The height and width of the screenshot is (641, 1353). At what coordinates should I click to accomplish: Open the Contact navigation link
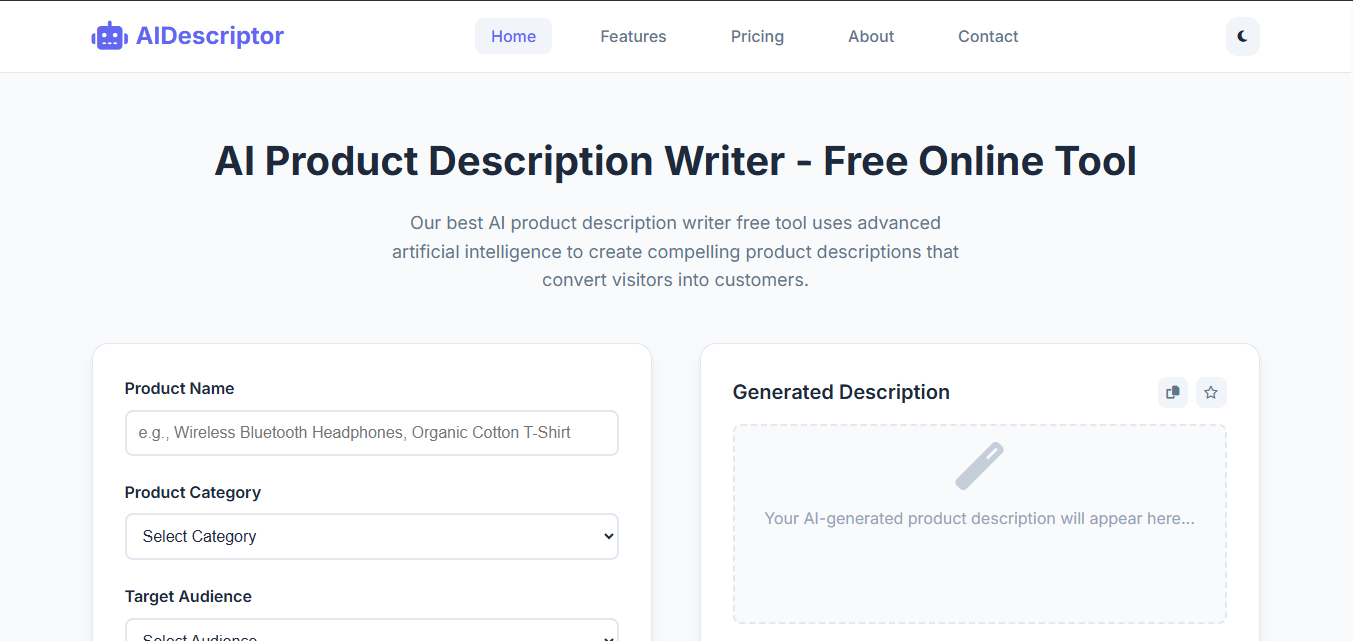point(988,36)
